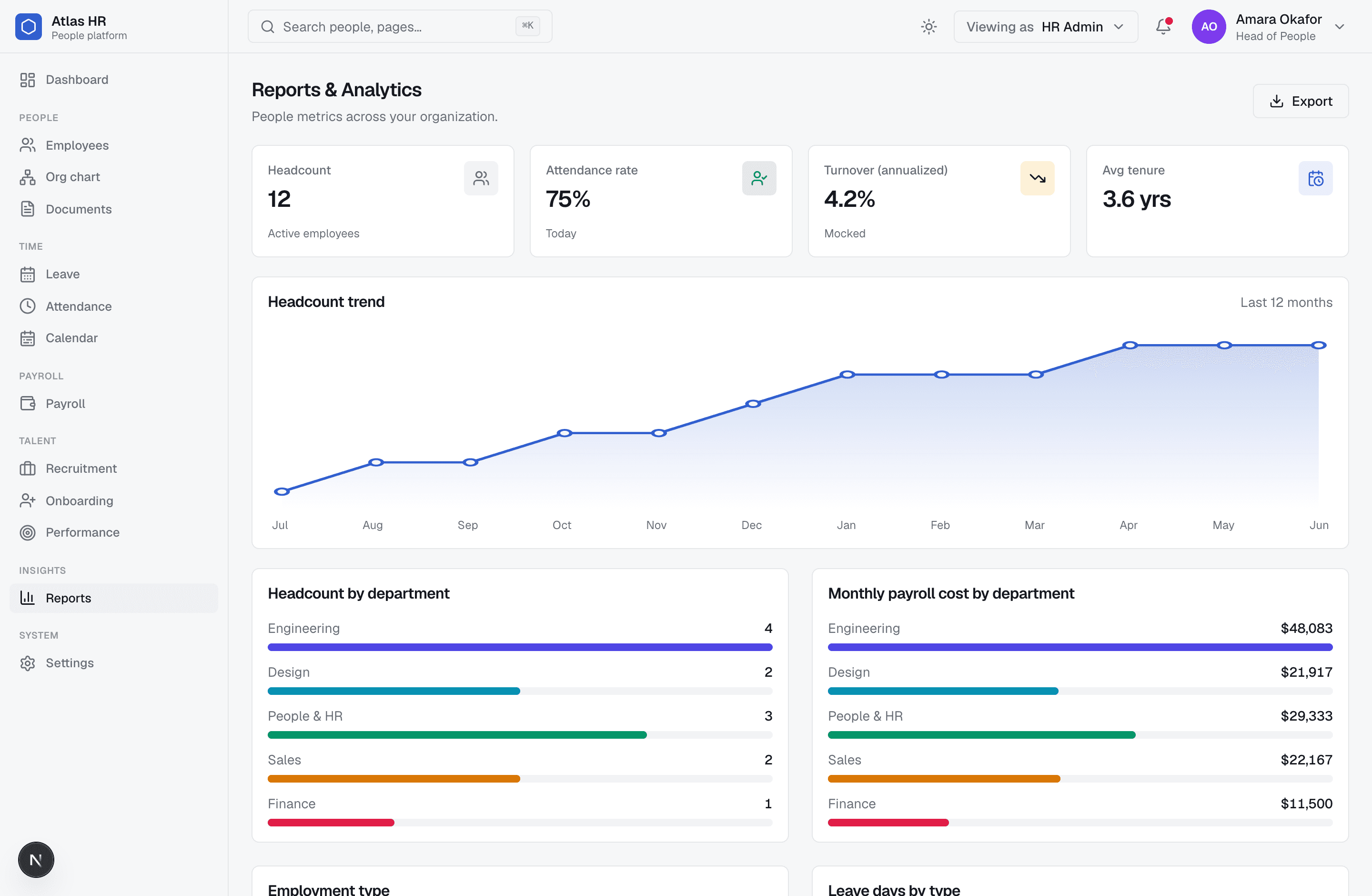Click the Jan data point on trend

[x=847, y=375]
